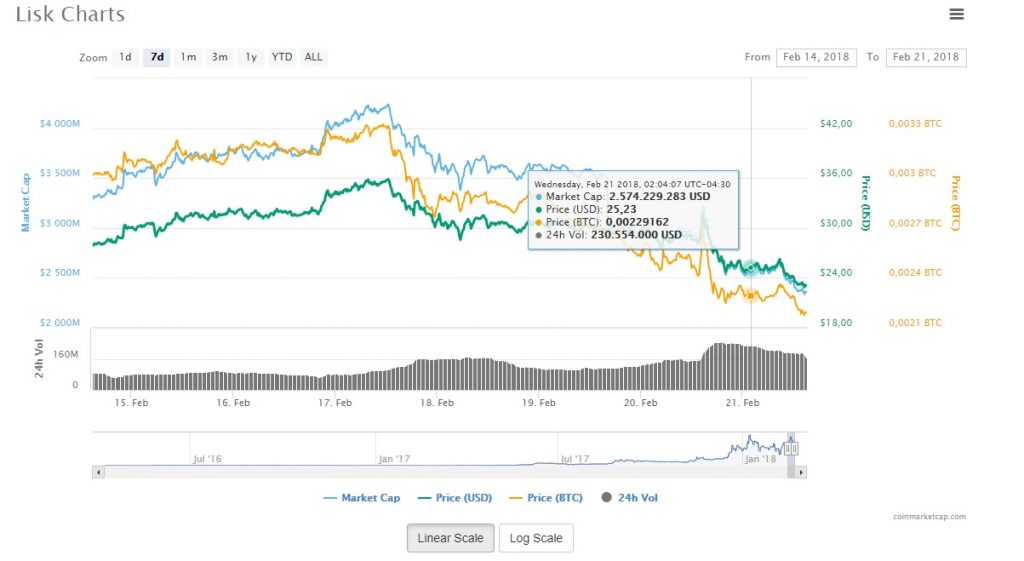Click the 19. Feb axis label
The height and width of the screenshot is (561, 1024).
539,403
